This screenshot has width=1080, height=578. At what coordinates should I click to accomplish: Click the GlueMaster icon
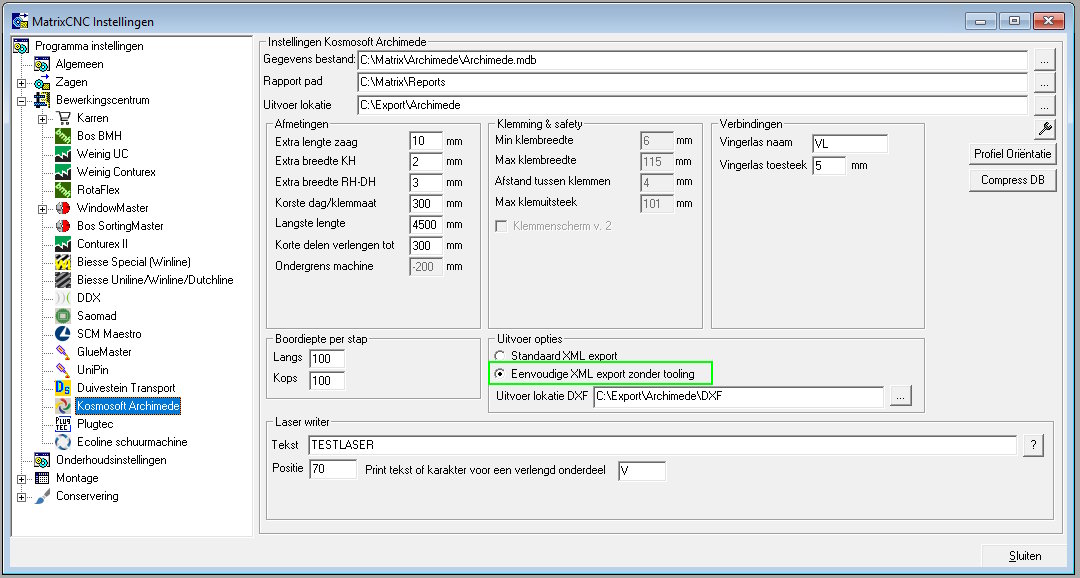(63, 352)
